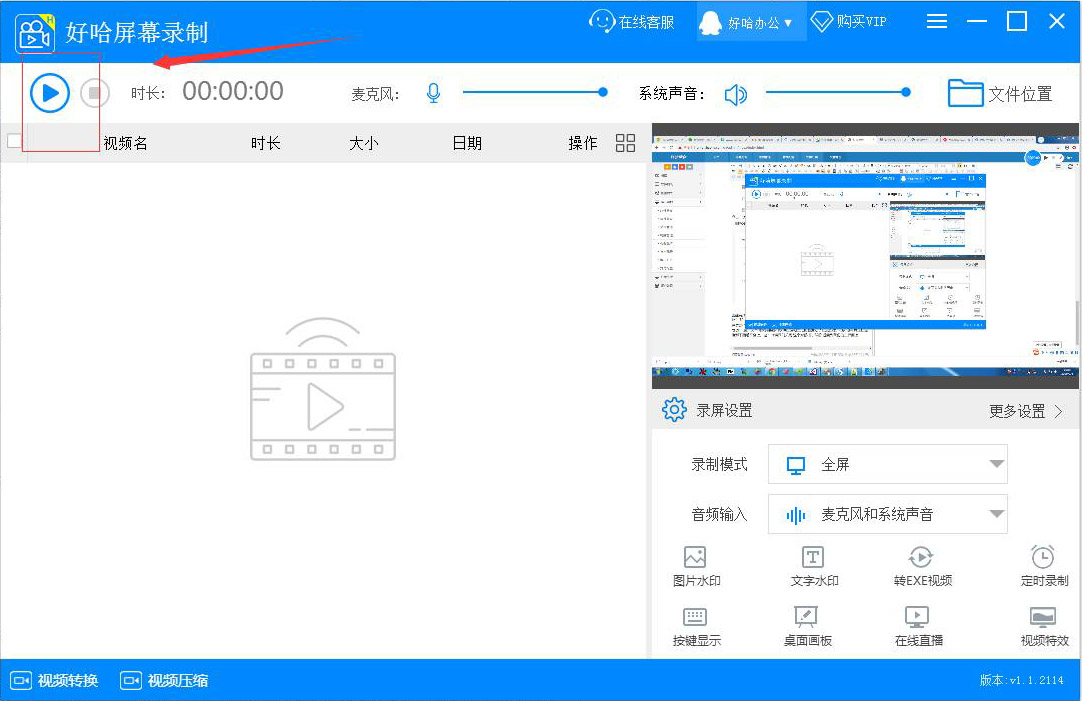This screenshot has height=701, width=1082.
Task: Open 在线直播 live streaming
Action: (x=918, y=626)
